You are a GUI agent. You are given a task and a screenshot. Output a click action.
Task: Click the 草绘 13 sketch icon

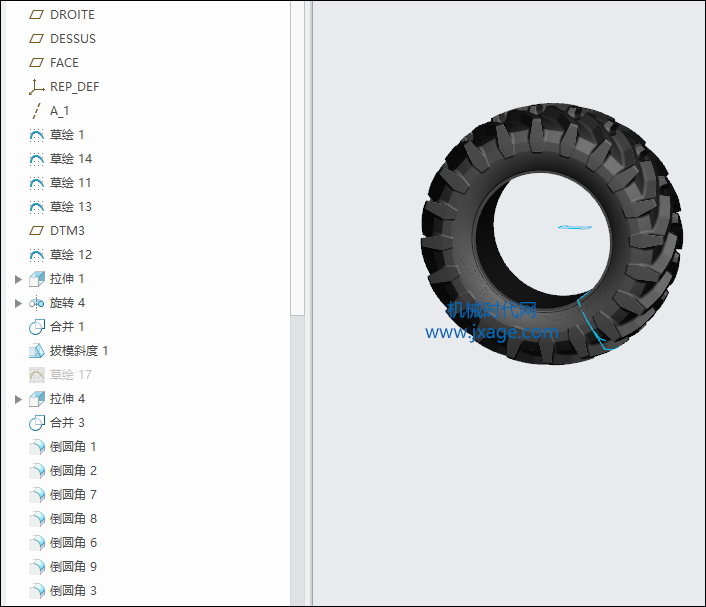(36, 207)
